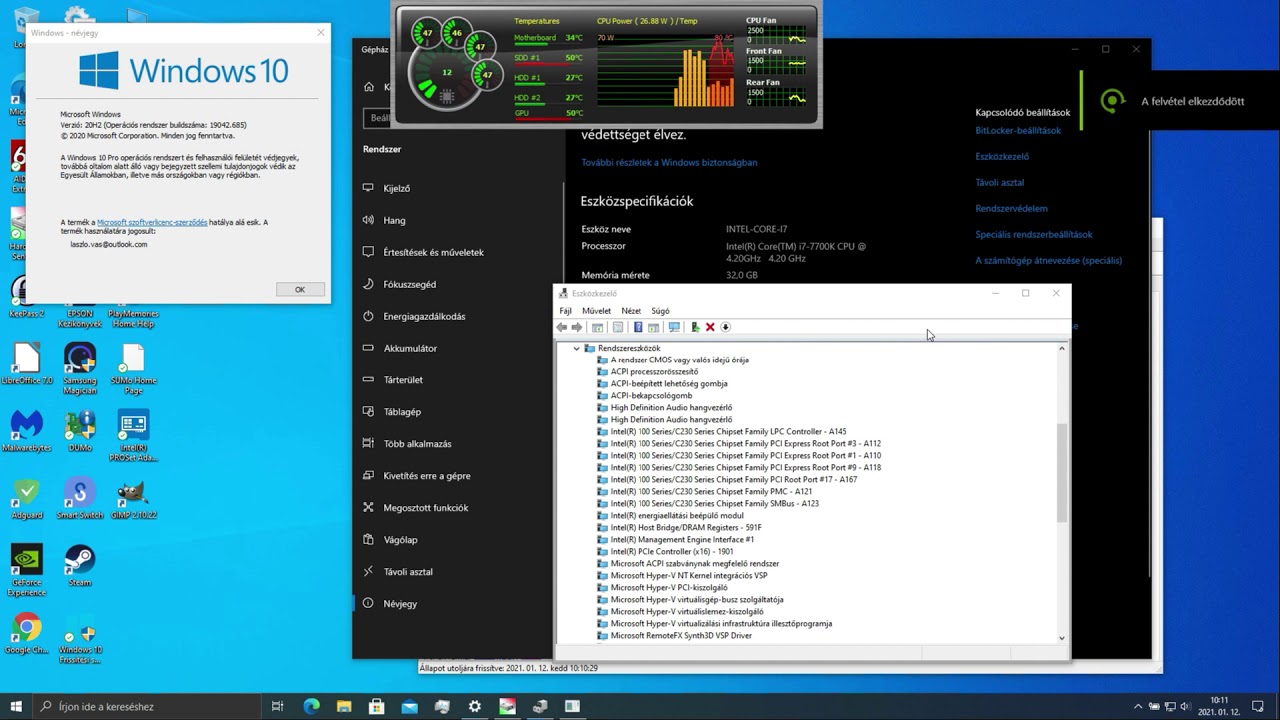The image size is (1280, 720).
Task: Open Rendszervédelem link
Action: point(1011,208)
